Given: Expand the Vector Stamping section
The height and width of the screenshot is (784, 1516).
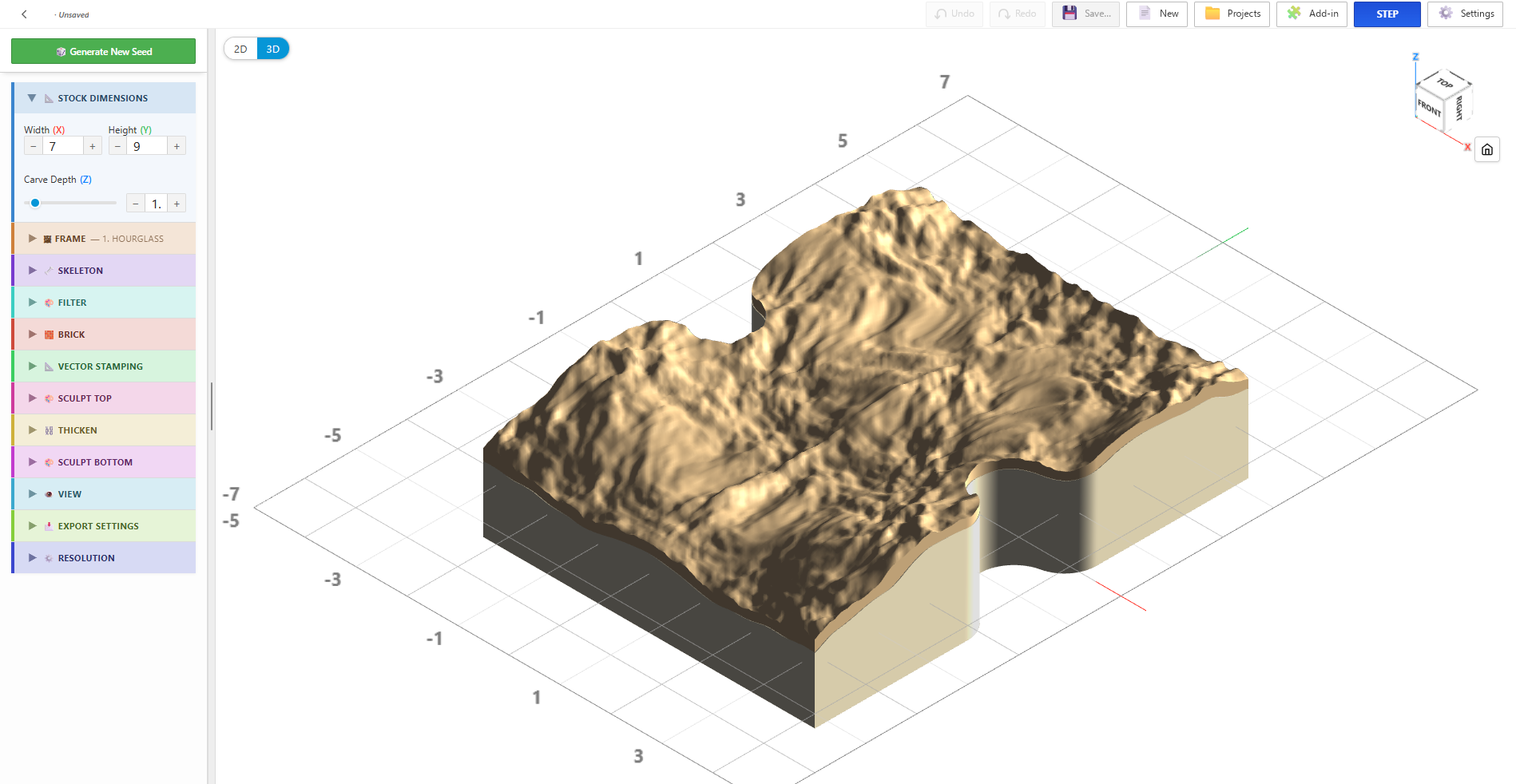Looking at the screenshot, I should [105, 366].
